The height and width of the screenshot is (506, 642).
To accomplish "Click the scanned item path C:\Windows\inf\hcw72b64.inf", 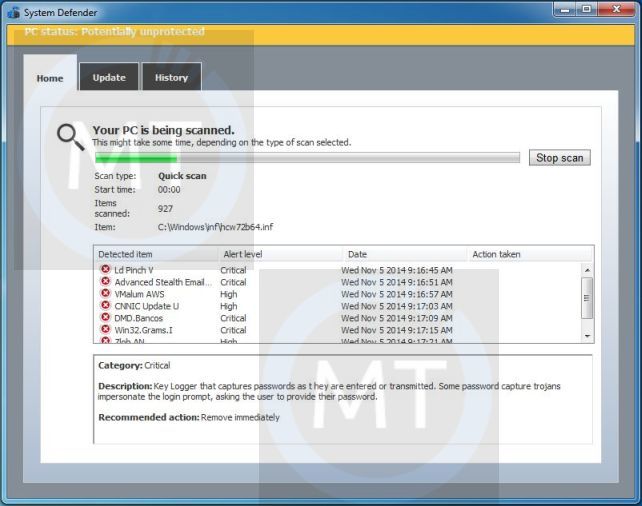I will (215, 227).
